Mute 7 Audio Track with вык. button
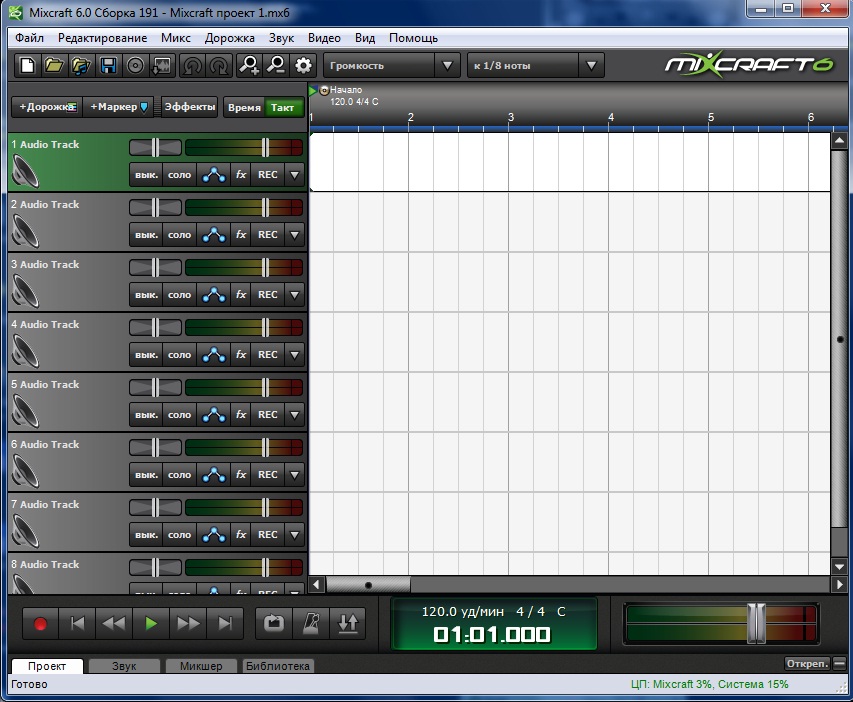This screenshot has width=853, height=702. (x=146, y=535)
